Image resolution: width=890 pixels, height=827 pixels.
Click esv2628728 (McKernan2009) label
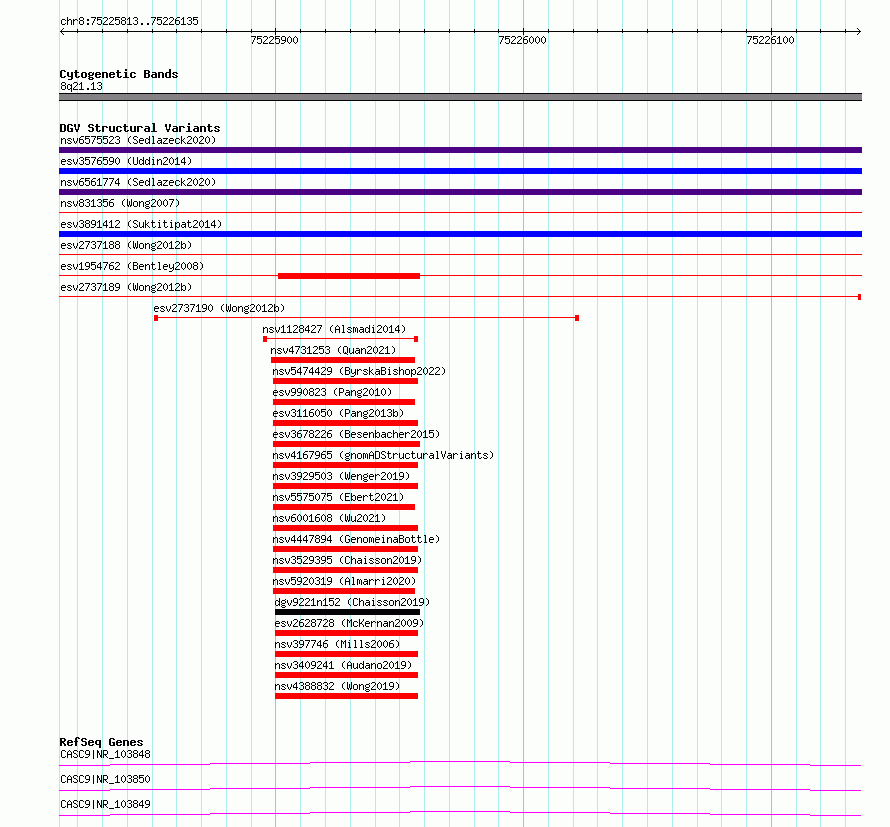(x=349, y=623)
